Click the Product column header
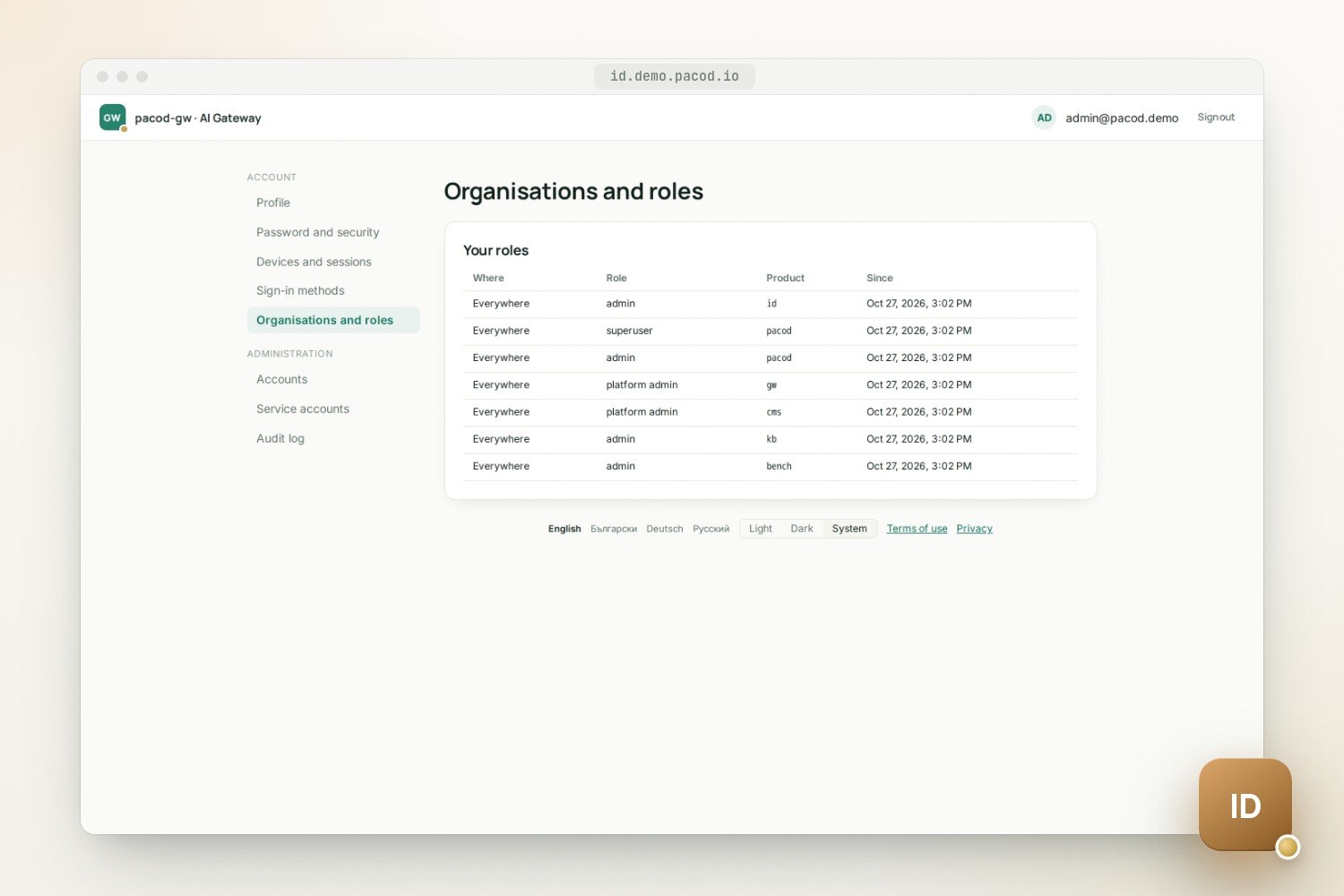 coord(785,278)
